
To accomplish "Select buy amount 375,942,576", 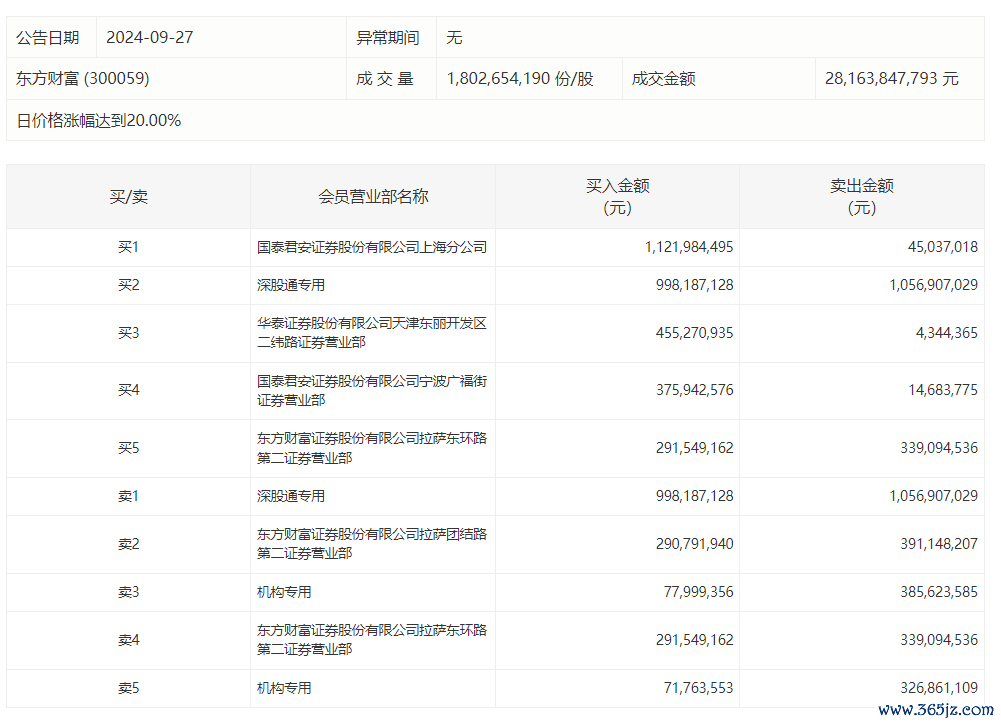I will [x=695, y=390].
